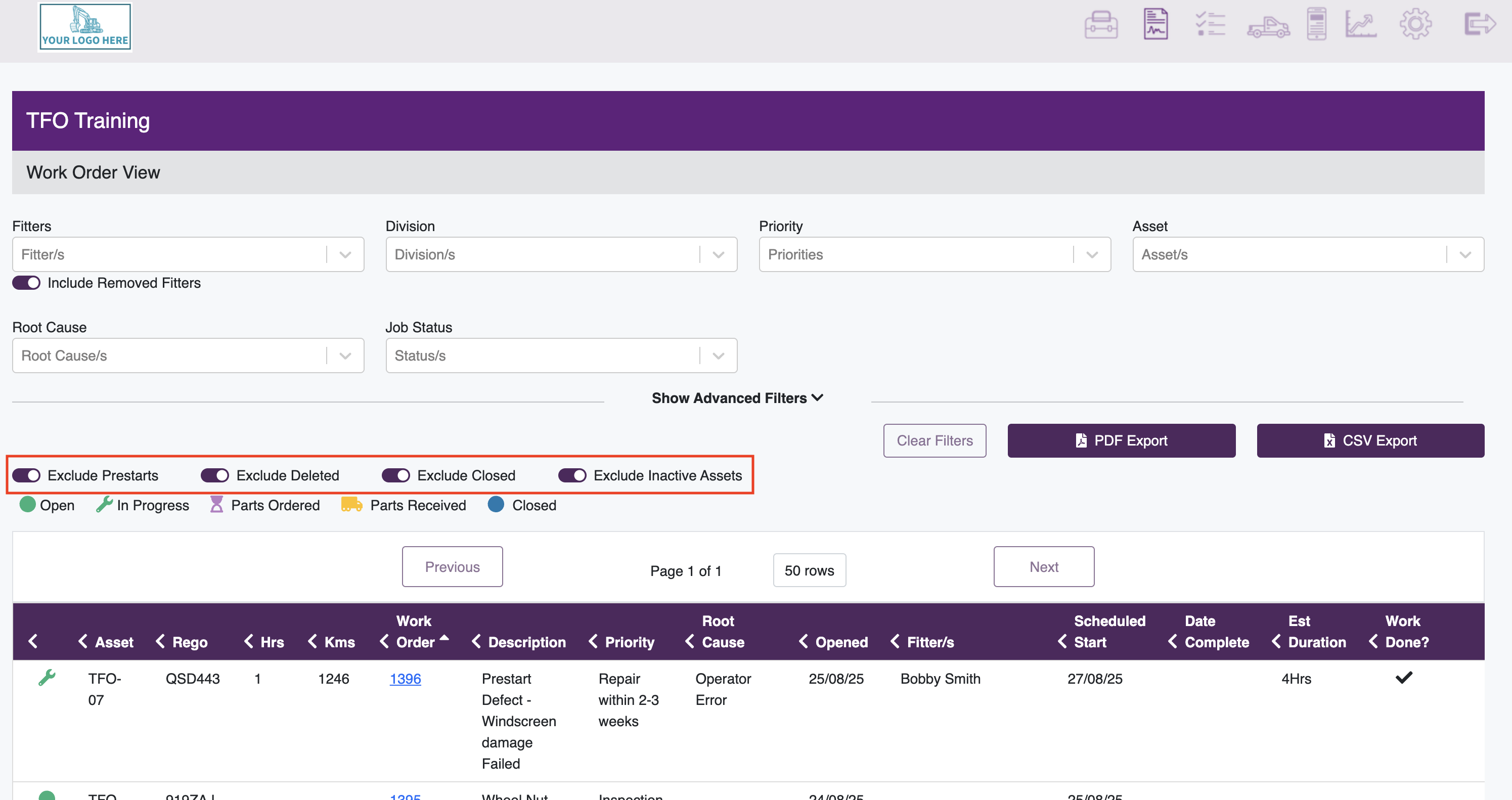Open the Division/s dropdown
This screenshot has height=800, width=1512.
click(x=561, y=254)
